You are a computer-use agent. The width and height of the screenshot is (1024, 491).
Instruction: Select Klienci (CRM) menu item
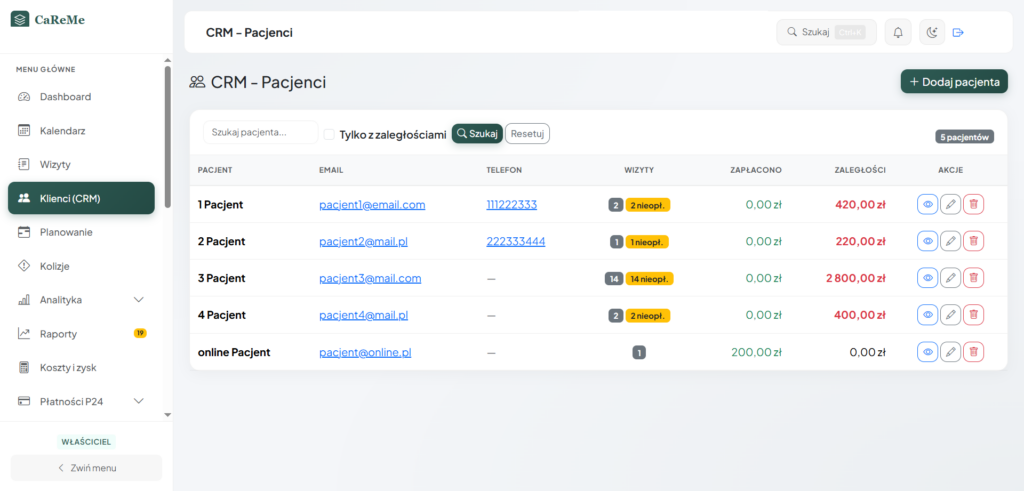pos(81,198)
